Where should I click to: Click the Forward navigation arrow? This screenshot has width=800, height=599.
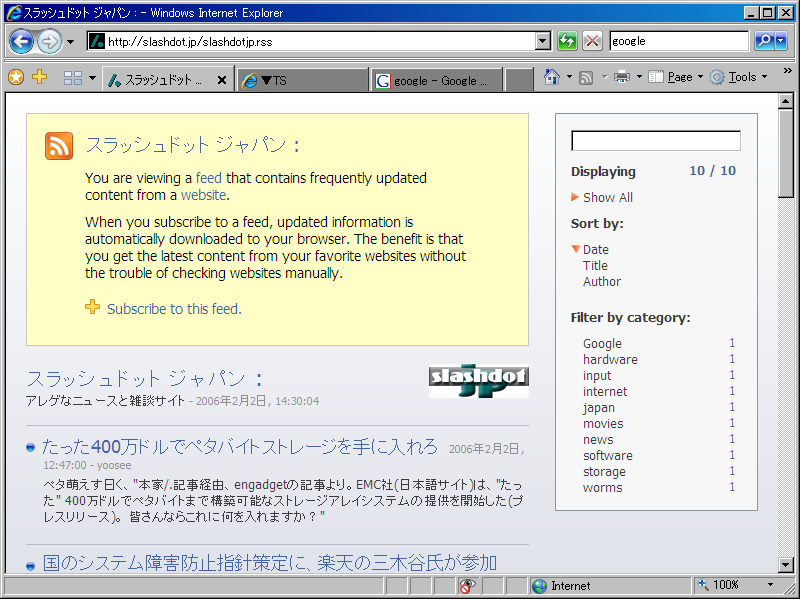point(49,41)
